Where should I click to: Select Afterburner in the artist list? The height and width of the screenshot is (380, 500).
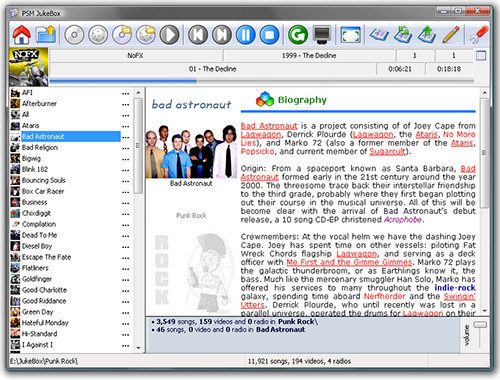(x=39, y=104)
